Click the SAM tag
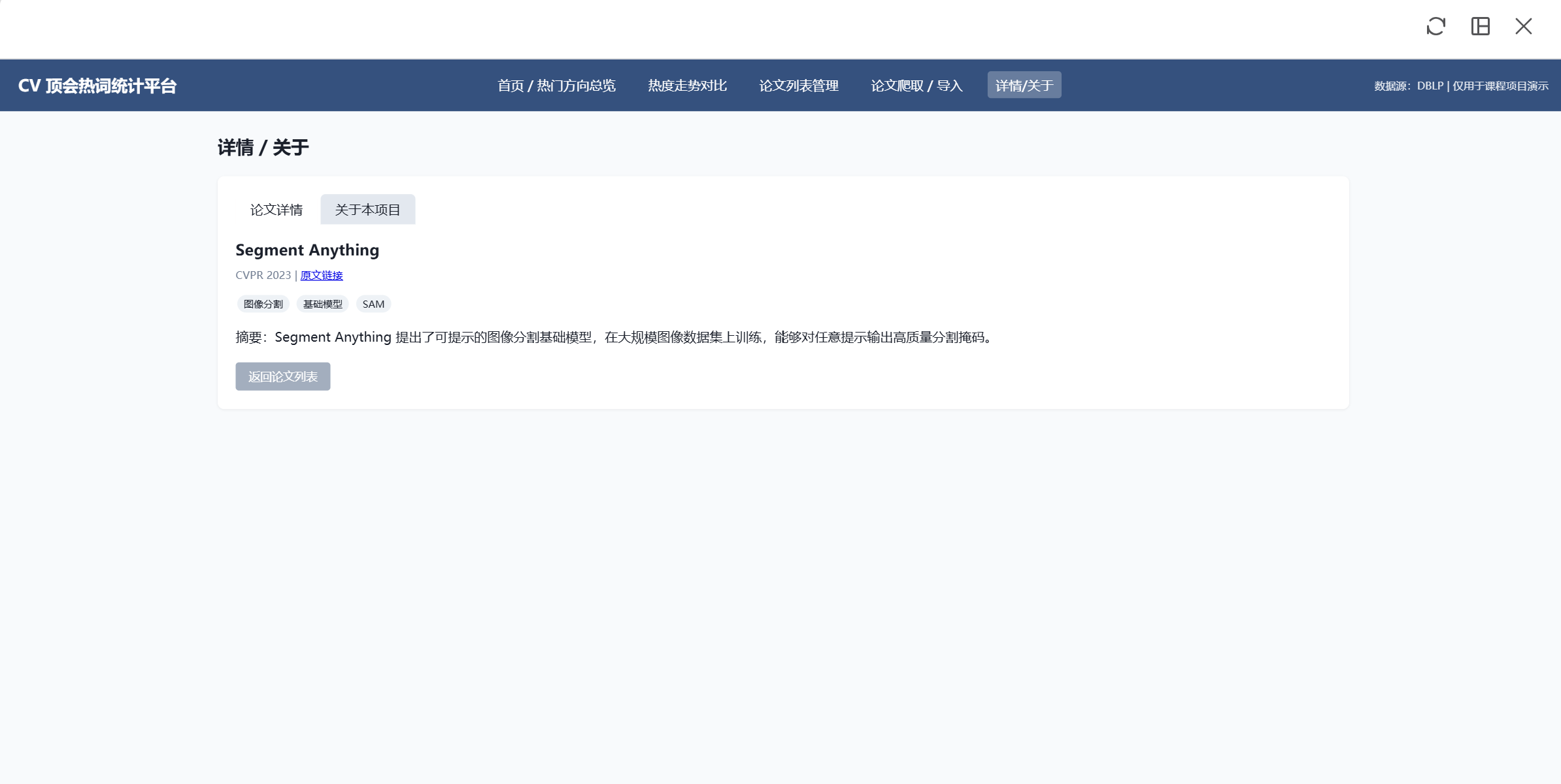This screenshot has height=784, width=1561. (373, 304)
